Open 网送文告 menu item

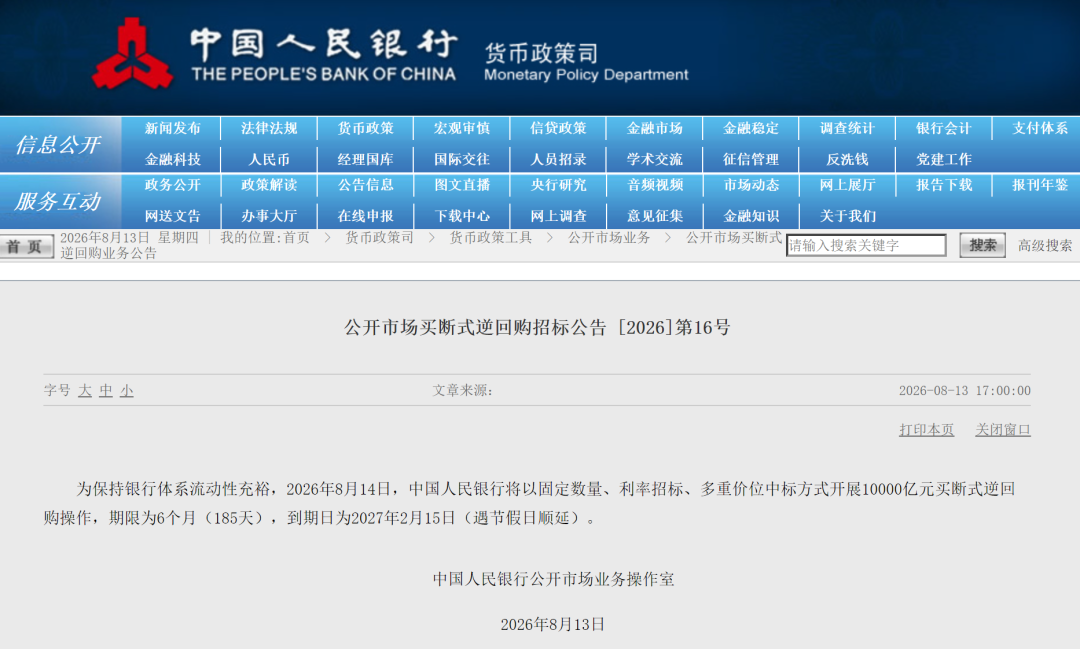[172, 216]
